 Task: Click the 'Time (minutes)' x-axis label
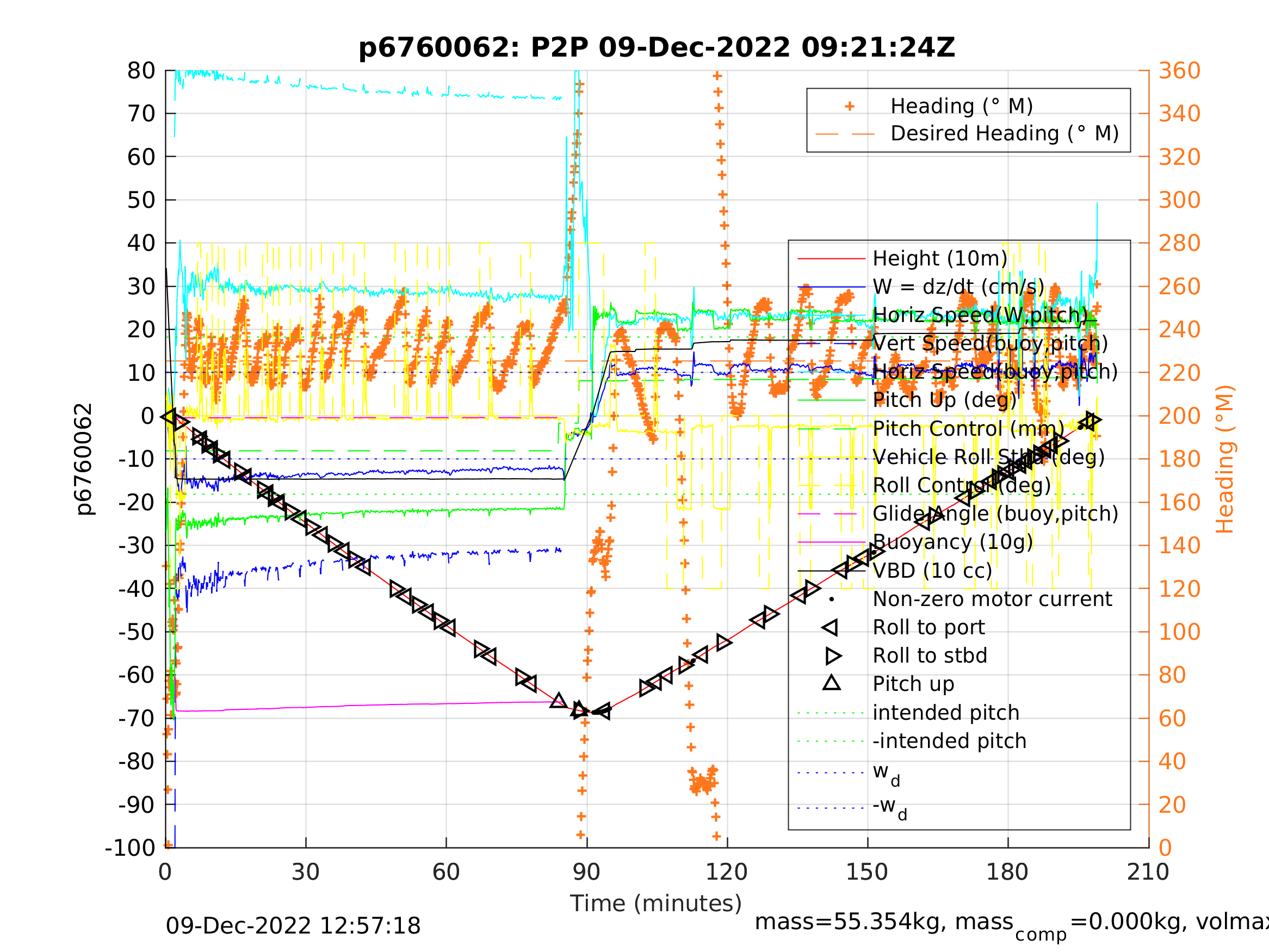pos(656,902)
